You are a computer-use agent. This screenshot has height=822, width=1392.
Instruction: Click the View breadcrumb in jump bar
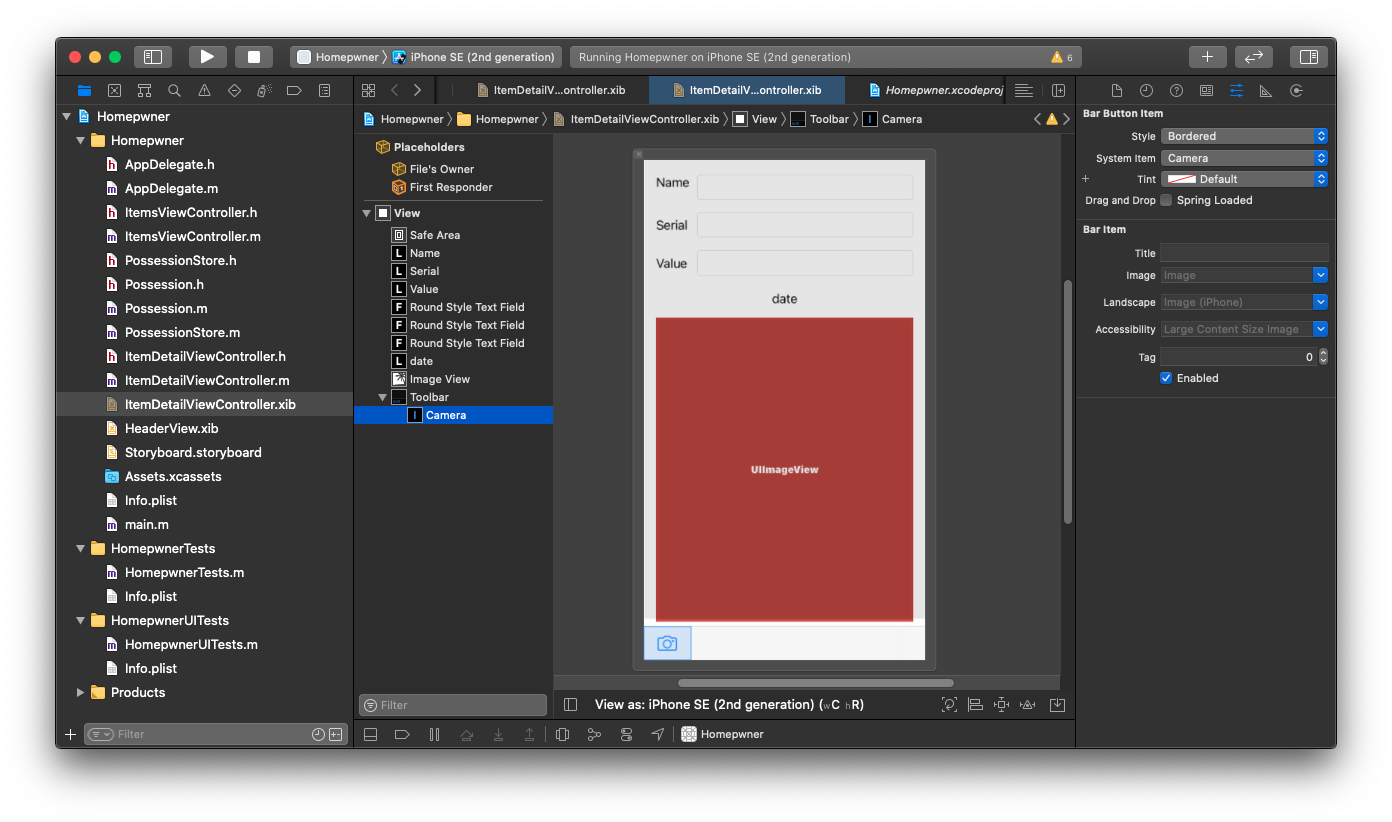click(x=755, y=119)
